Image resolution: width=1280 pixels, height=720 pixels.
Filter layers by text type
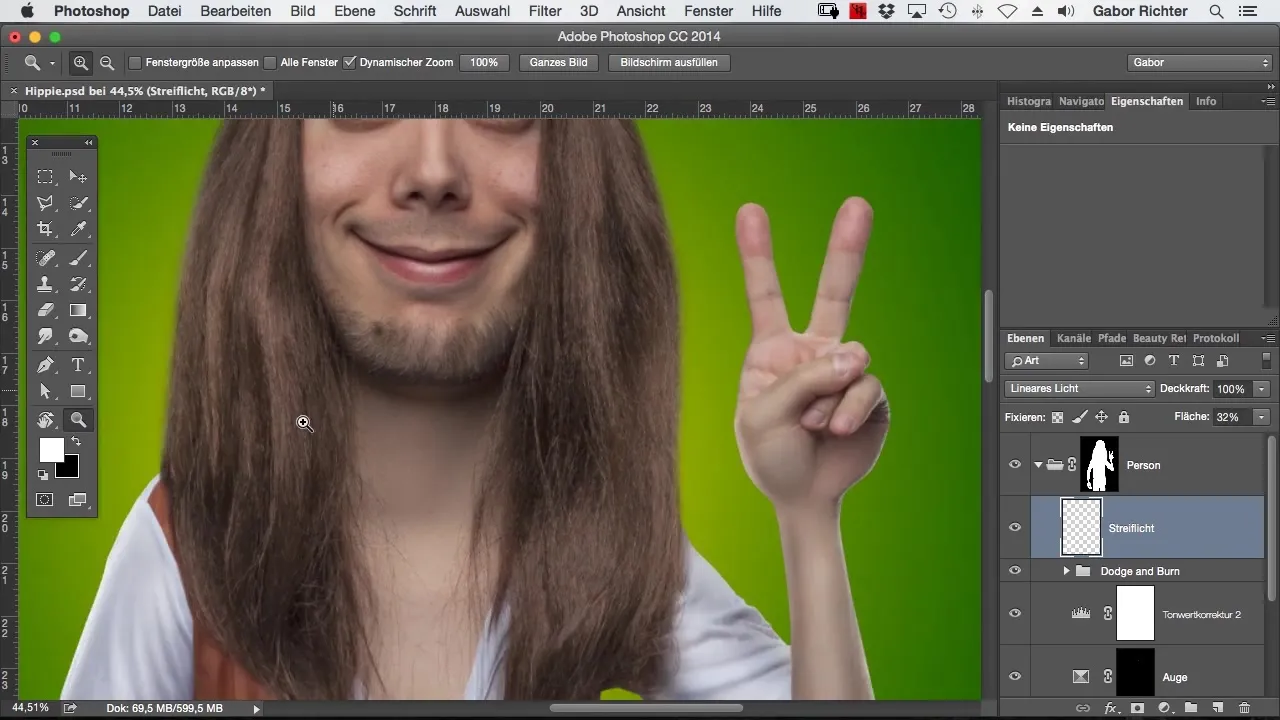pos(1174,361)
